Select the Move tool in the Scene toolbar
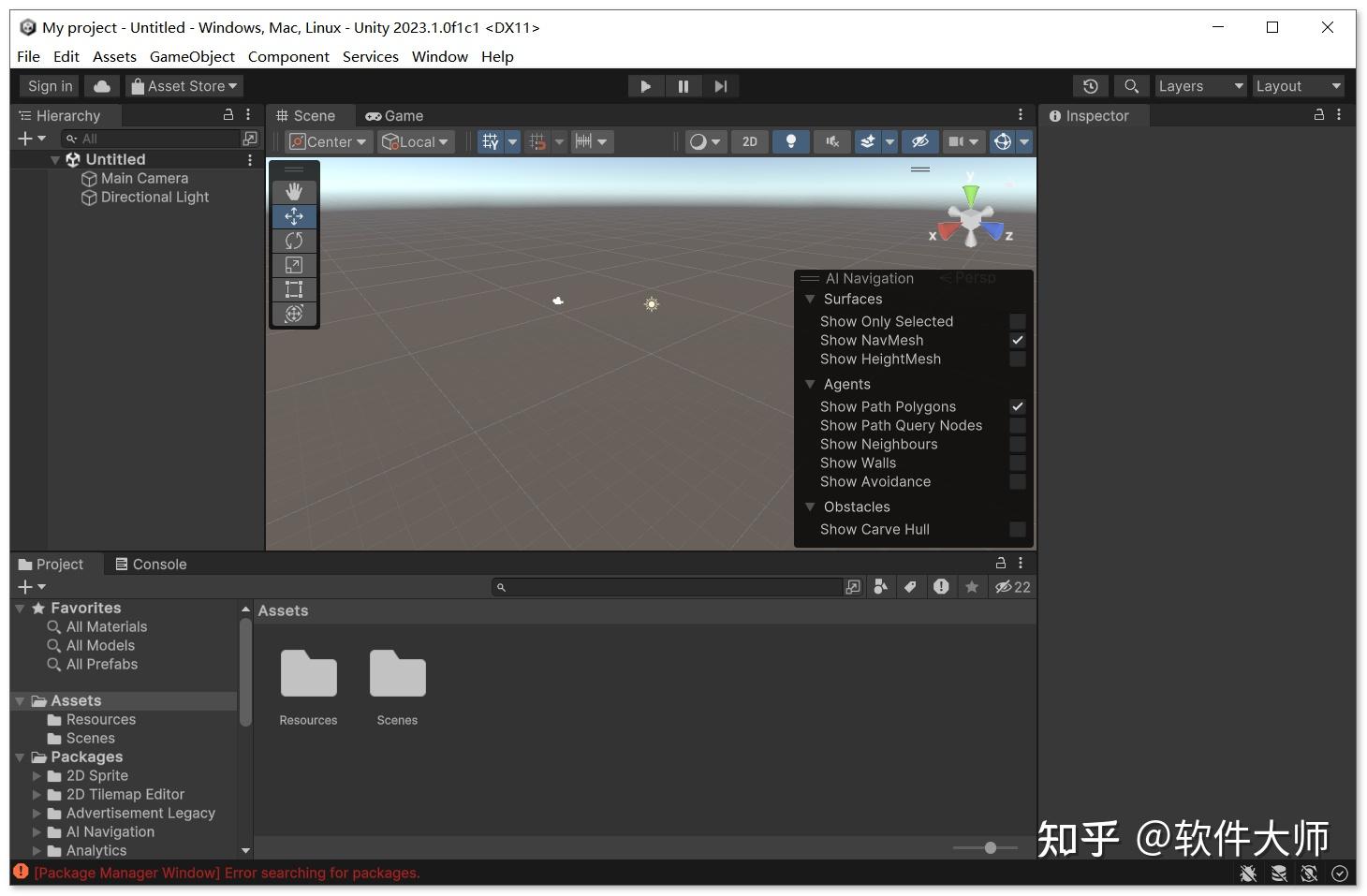The height and width of the screenshot is (896, 1367). click(294, 216)
